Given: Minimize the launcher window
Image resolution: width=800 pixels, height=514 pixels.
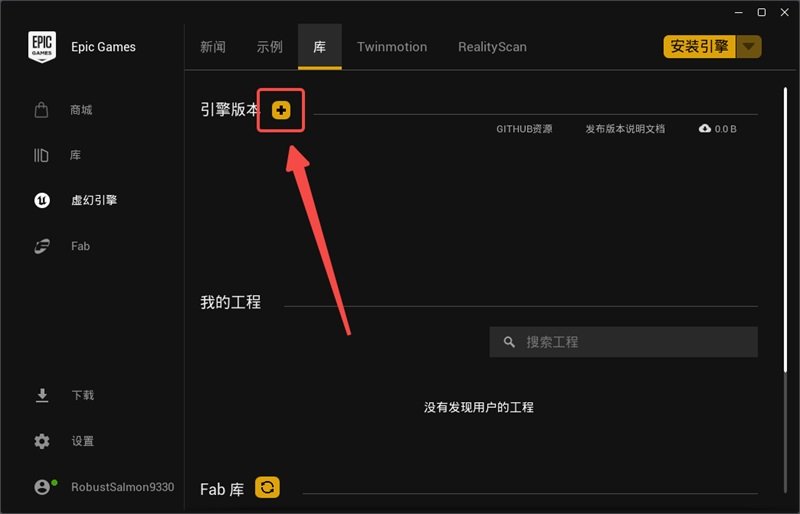Looking at the screenshot, I should click(738, 12).
